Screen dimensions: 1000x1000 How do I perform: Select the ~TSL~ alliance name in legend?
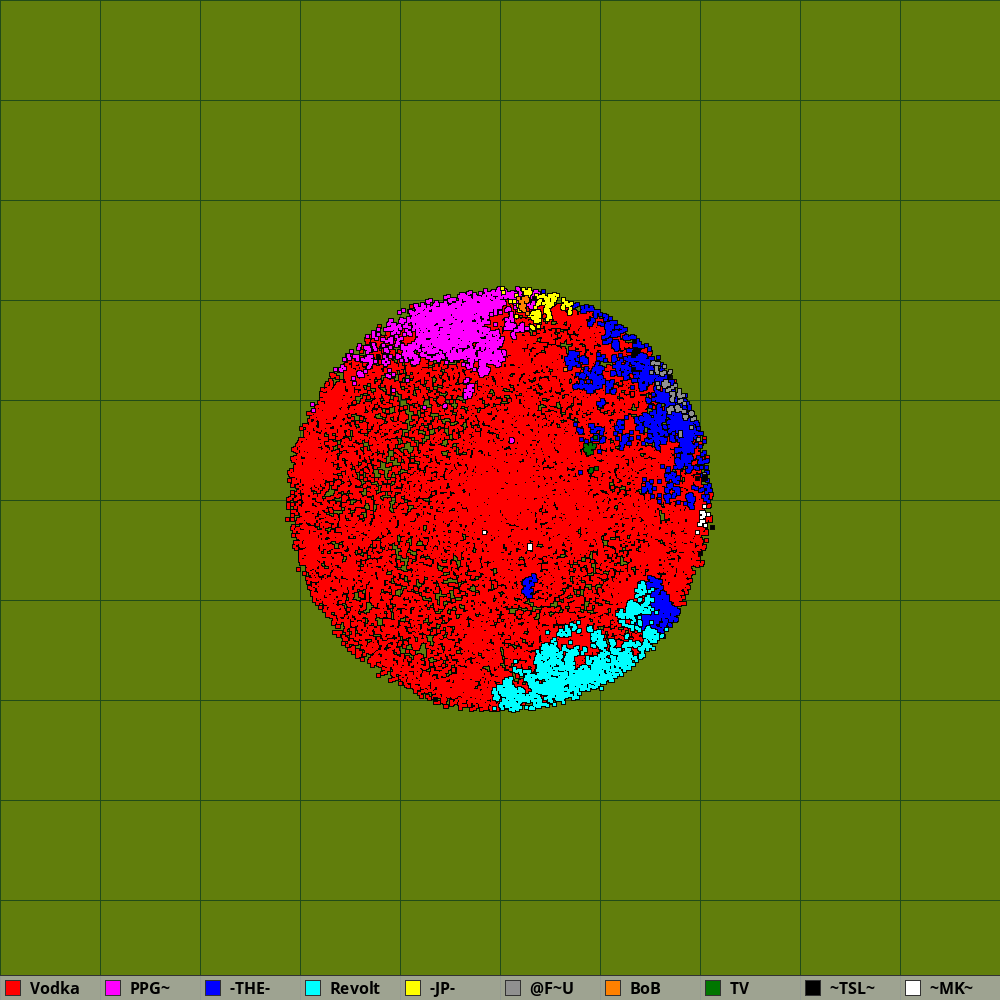coord(852,988)
